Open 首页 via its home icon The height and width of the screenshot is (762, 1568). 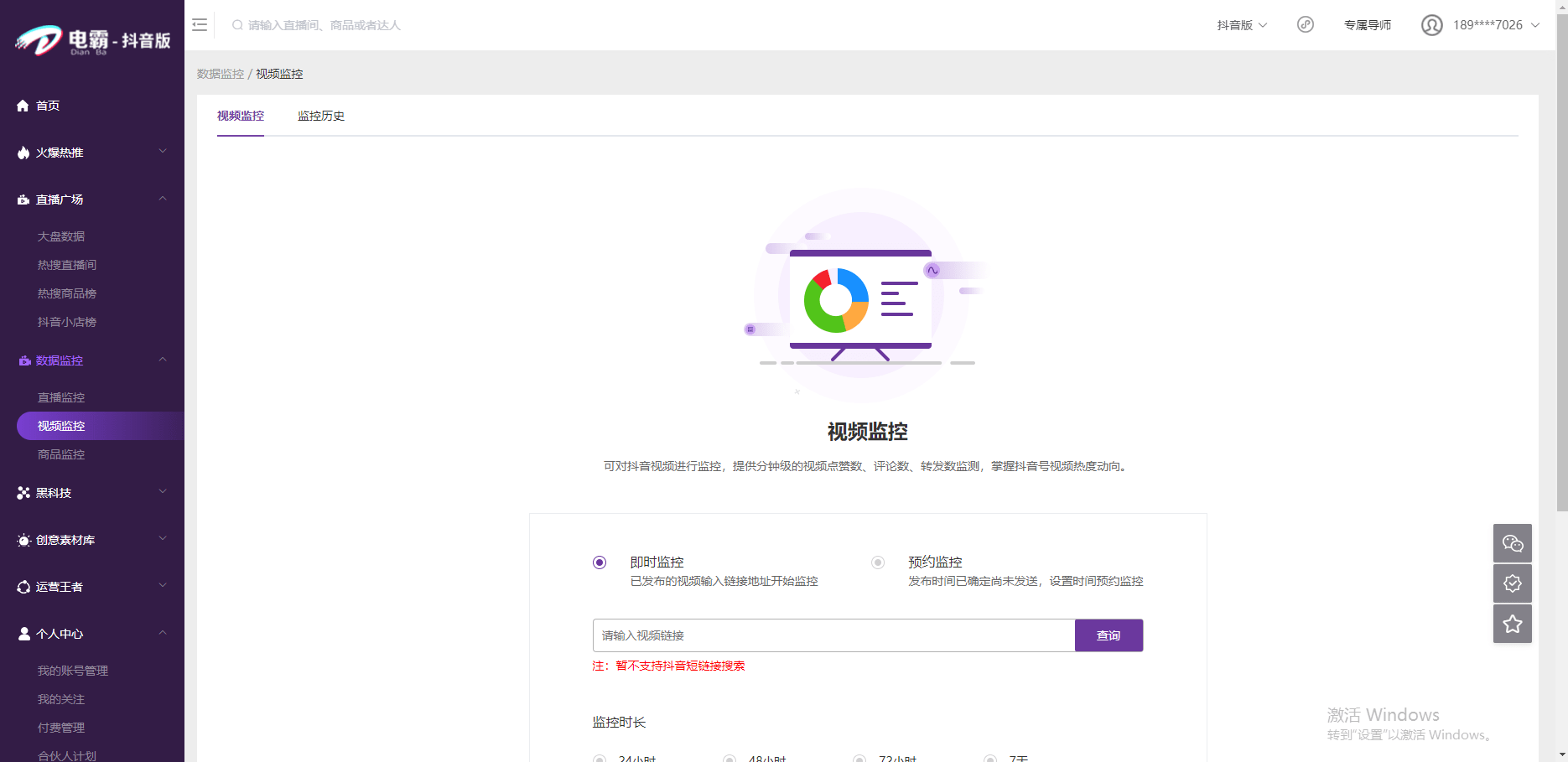[x=23, y=106]
